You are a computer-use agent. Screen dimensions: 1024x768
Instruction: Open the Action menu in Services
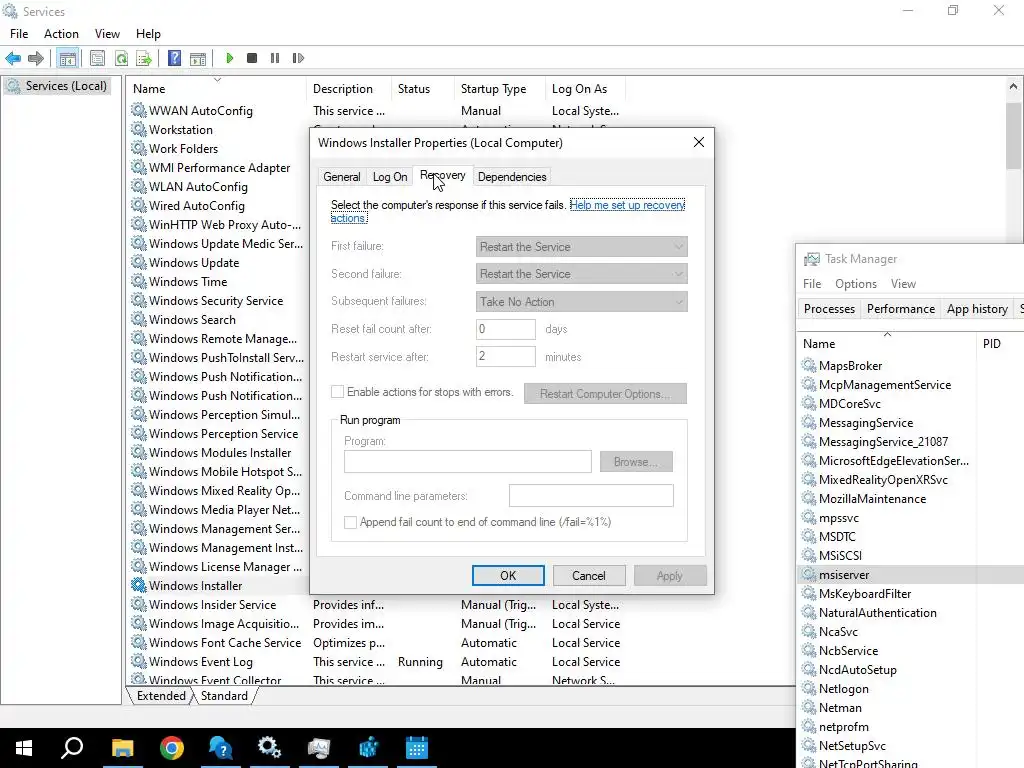coord(61,34)
